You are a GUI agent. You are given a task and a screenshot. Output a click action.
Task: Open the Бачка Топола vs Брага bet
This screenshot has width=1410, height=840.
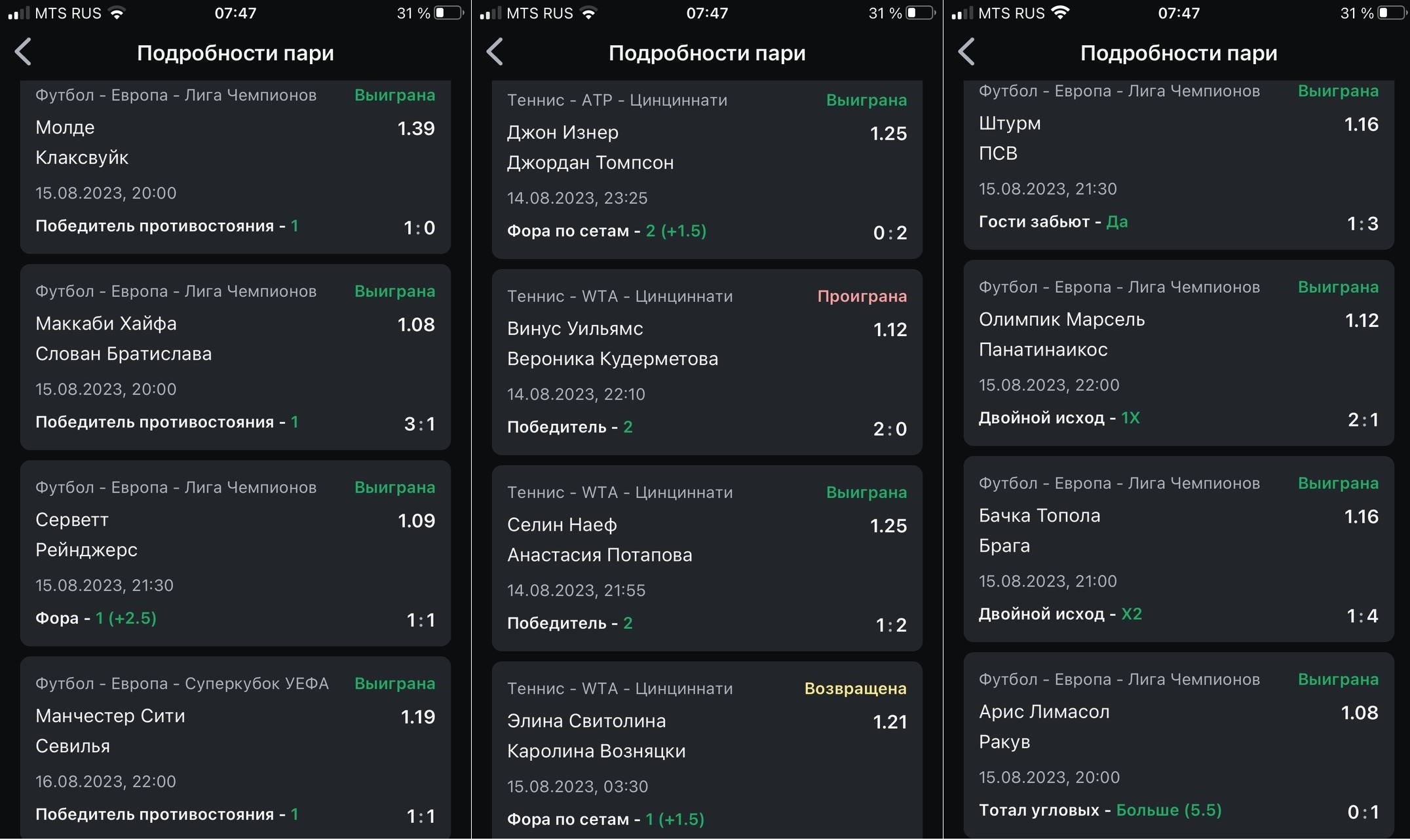tap(1179, 549)
